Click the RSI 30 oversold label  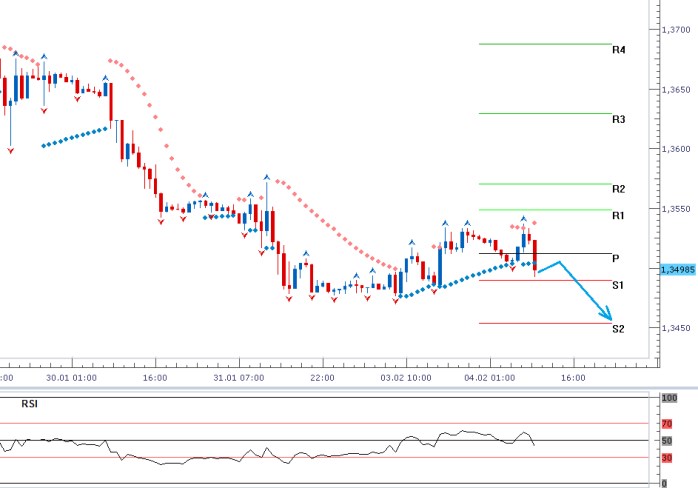(x=666, y=458)
